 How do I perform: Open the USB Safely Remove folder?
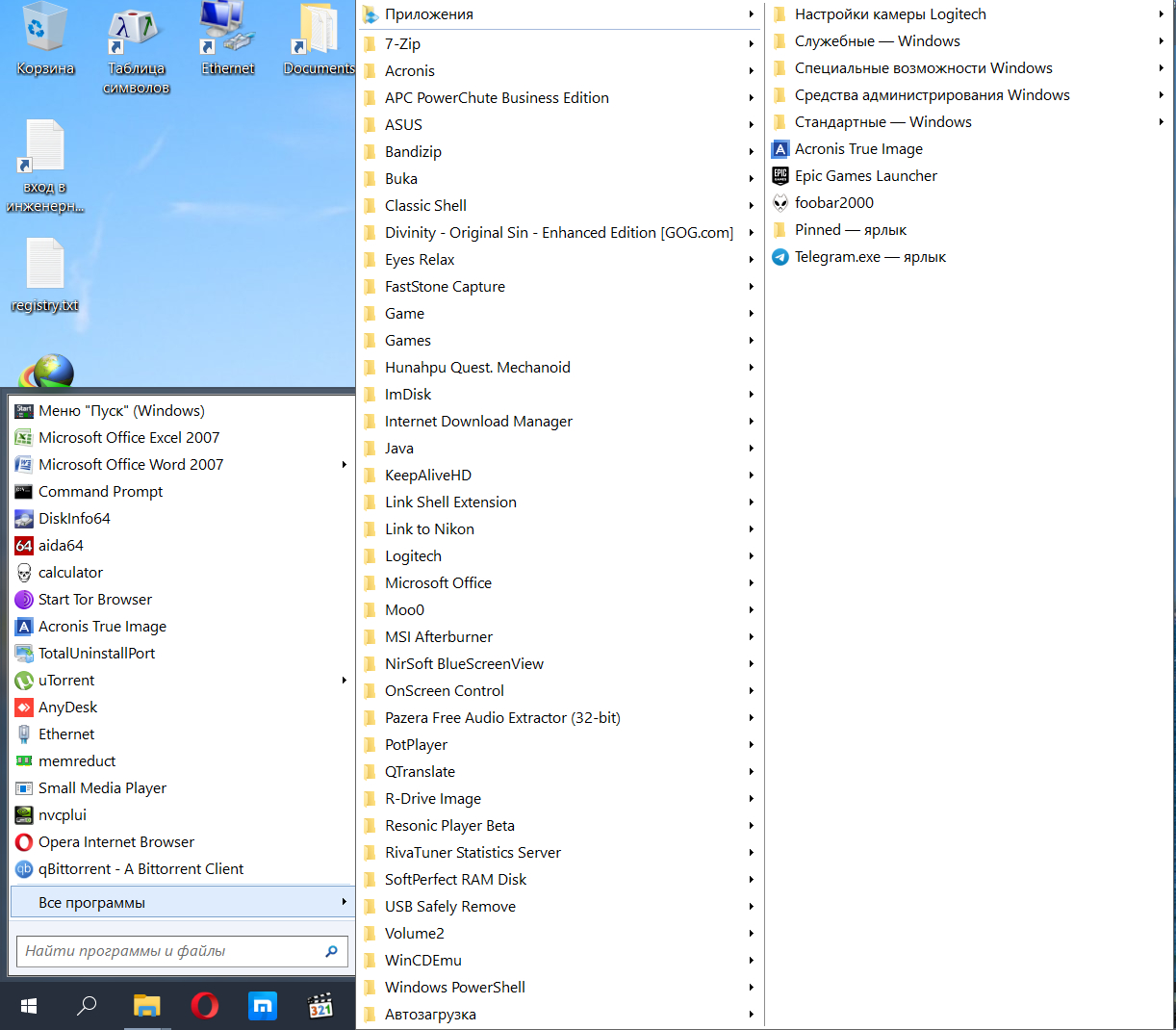pyautogui.click(x=560, y=907)
